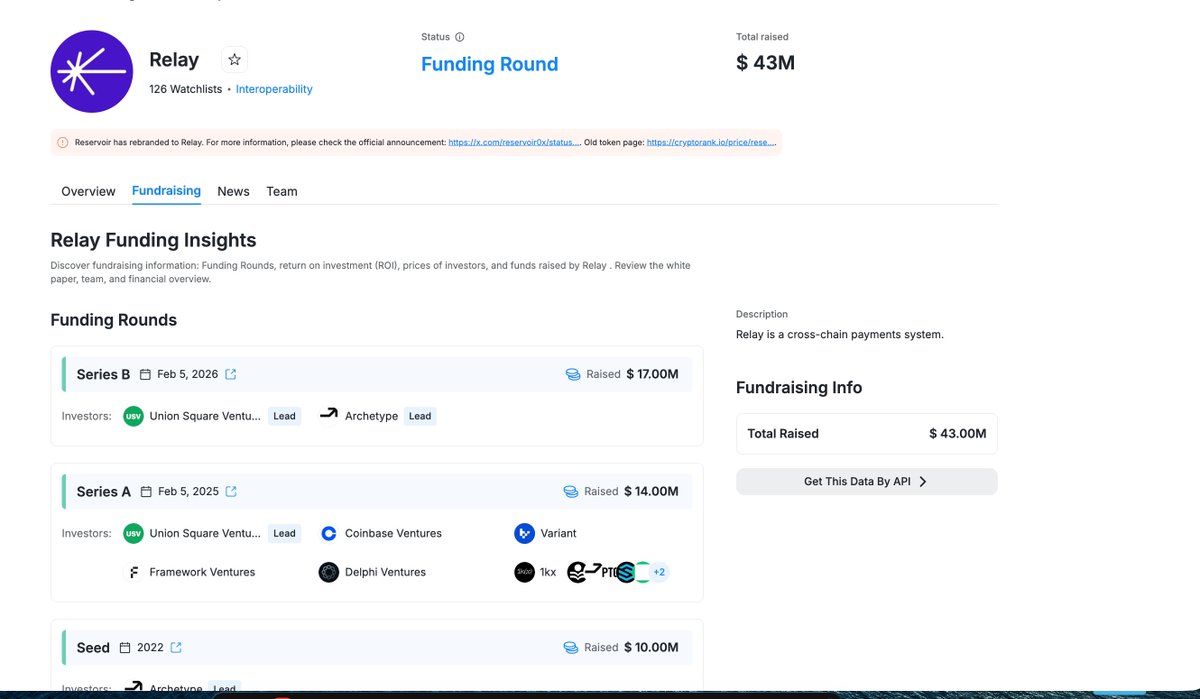Open the Series B external source link icon
This screenshot has width=1200, height=699.
(x=231, y=375)
